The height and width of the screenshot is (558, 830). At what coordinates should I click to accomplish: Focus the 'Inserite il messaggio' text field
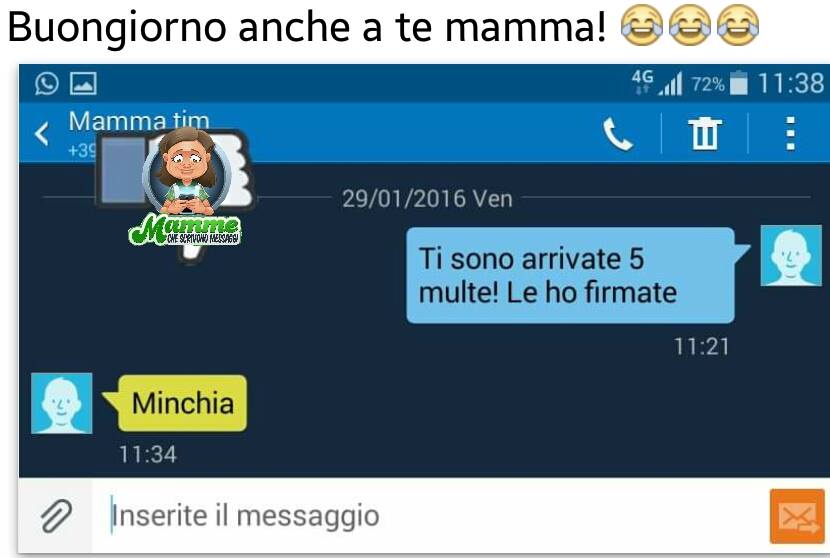(430, 516)
